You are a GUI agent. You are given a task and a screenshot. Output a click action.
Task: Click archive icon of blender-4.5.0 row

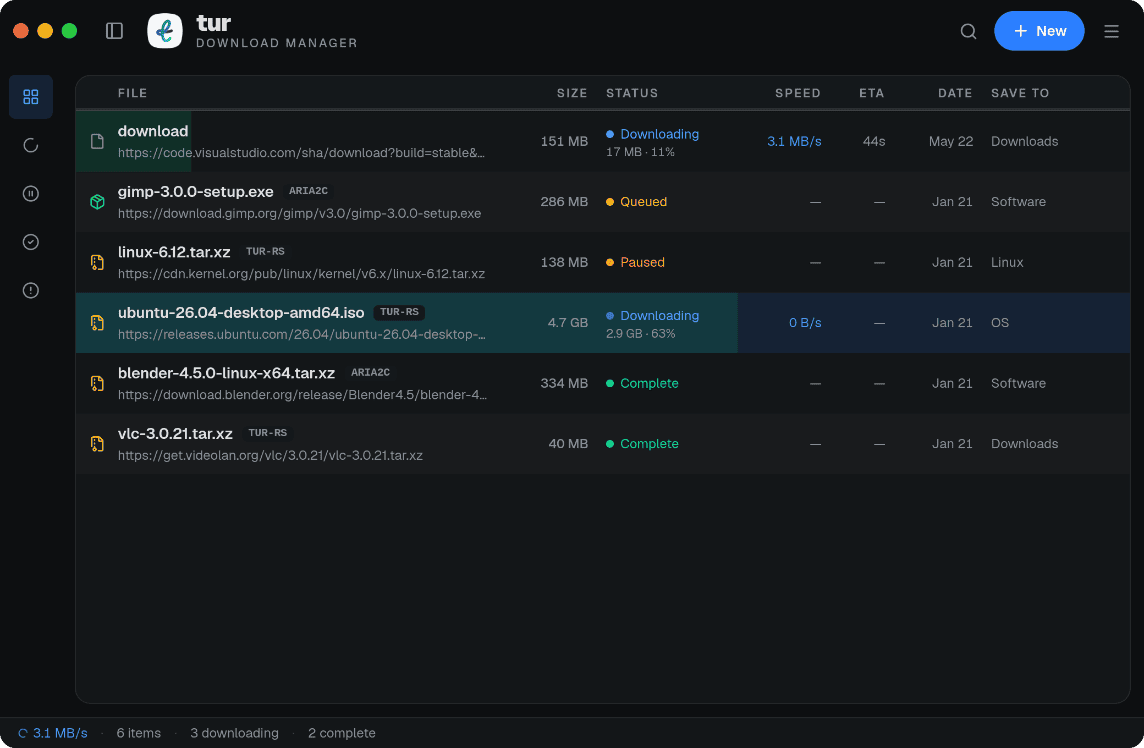coord(97,383)
